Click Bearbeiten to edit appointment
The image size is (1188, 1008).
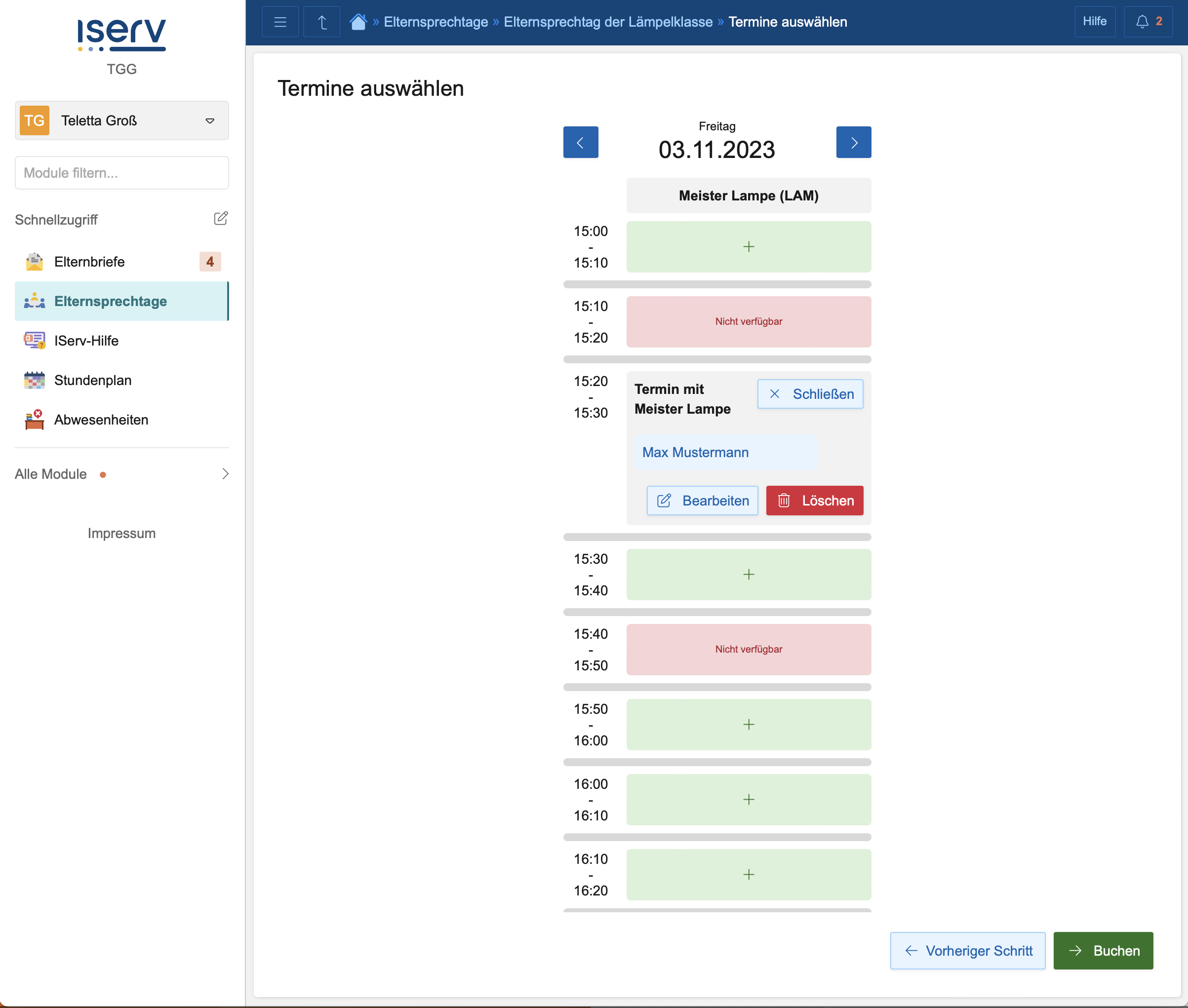702,501
